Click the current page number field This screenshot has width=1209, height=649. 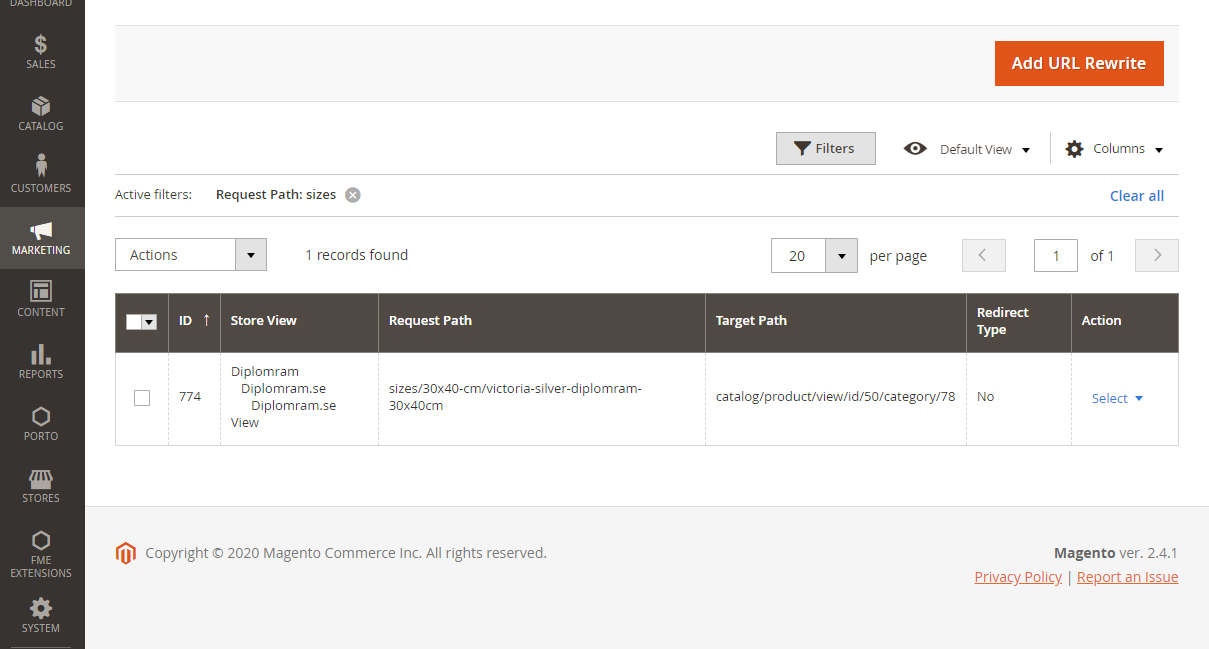click(x=1056, y=256)
